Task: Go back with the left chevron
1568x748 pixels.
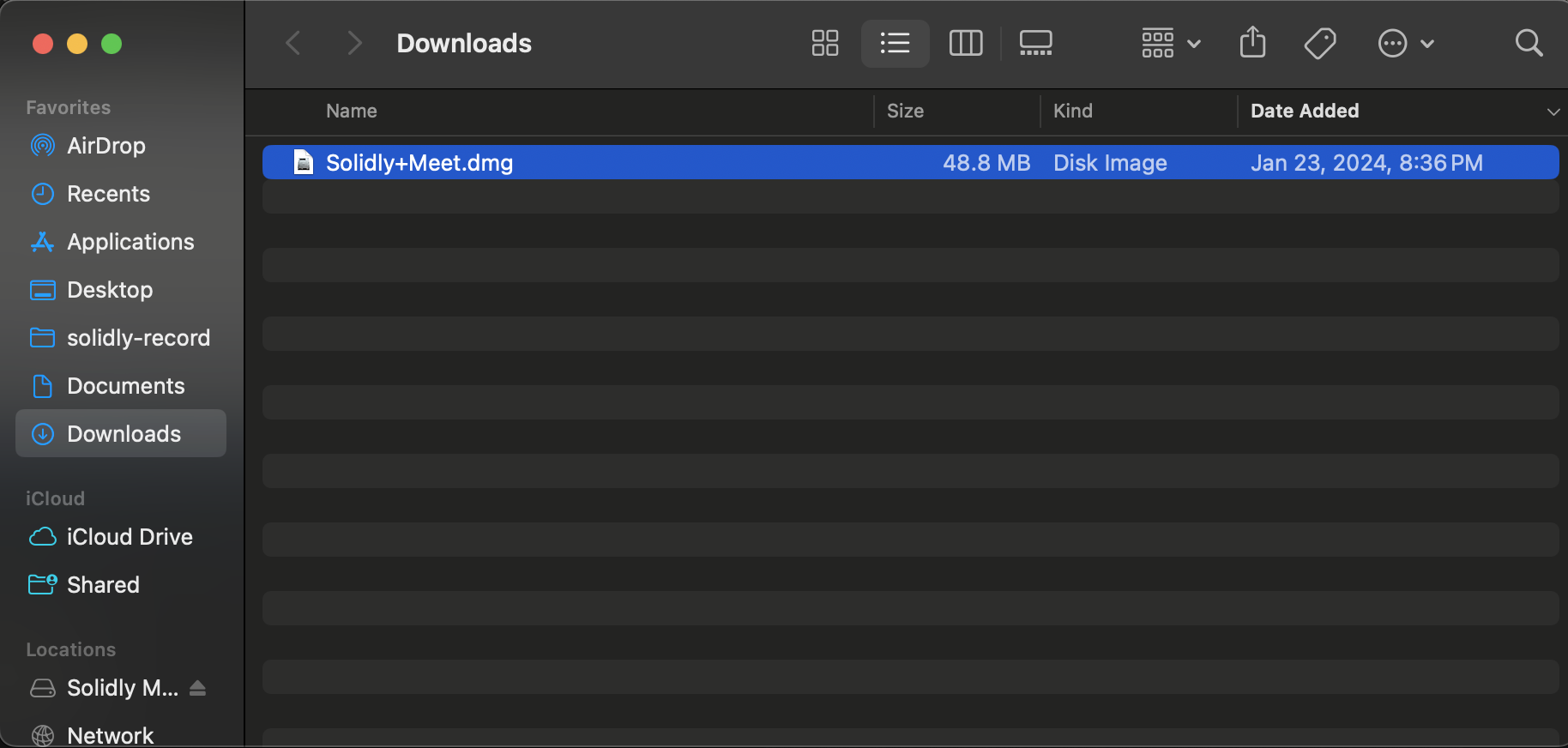Action: [x=293, y=43]
